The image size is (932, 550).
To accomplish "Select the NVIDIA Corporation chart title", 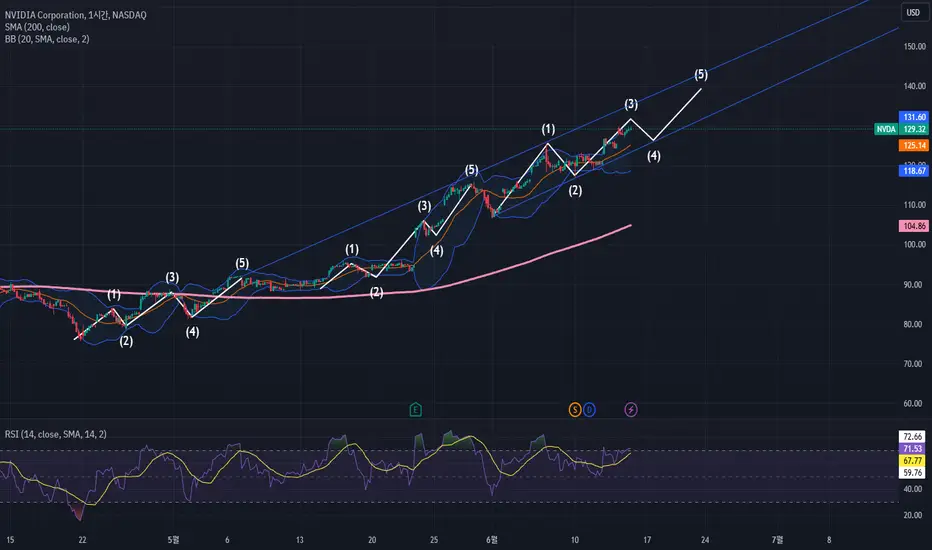I will coord(75,15).
